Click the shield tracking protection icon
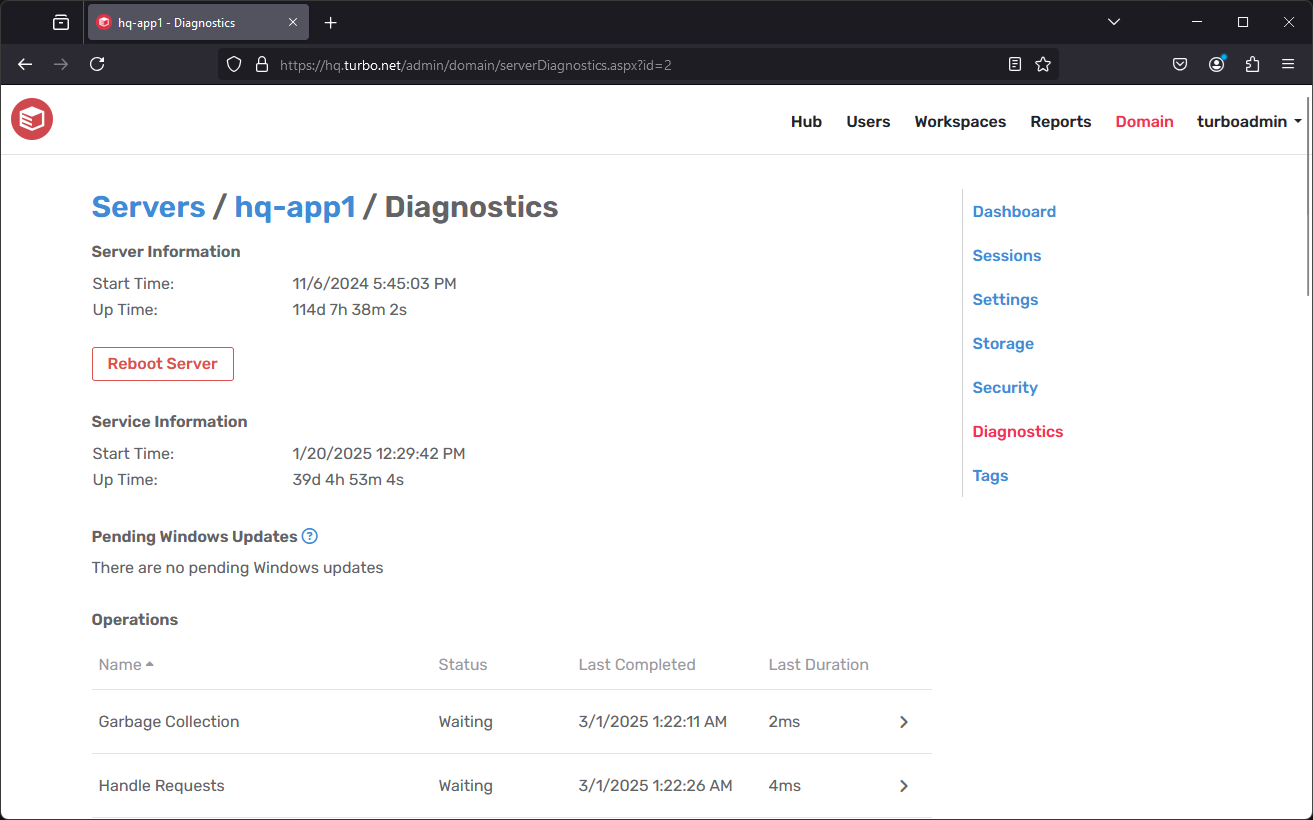 [x=233, y=63]
